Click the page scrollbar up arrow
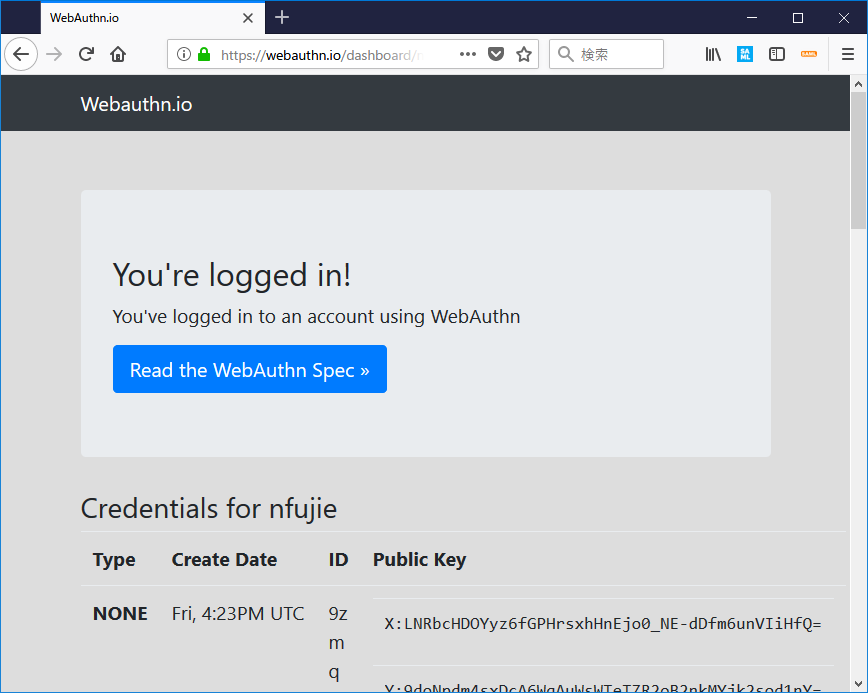This screenshot has width=868, height=693. 858,84
